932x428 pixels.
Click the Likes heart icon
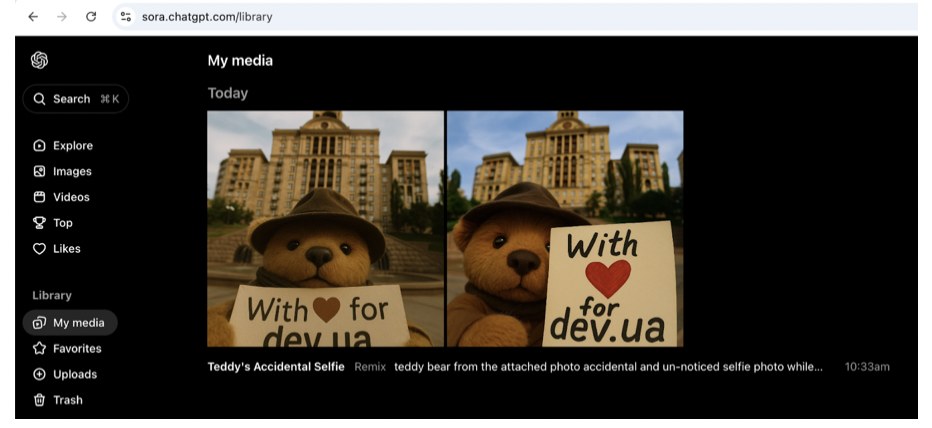39,248
